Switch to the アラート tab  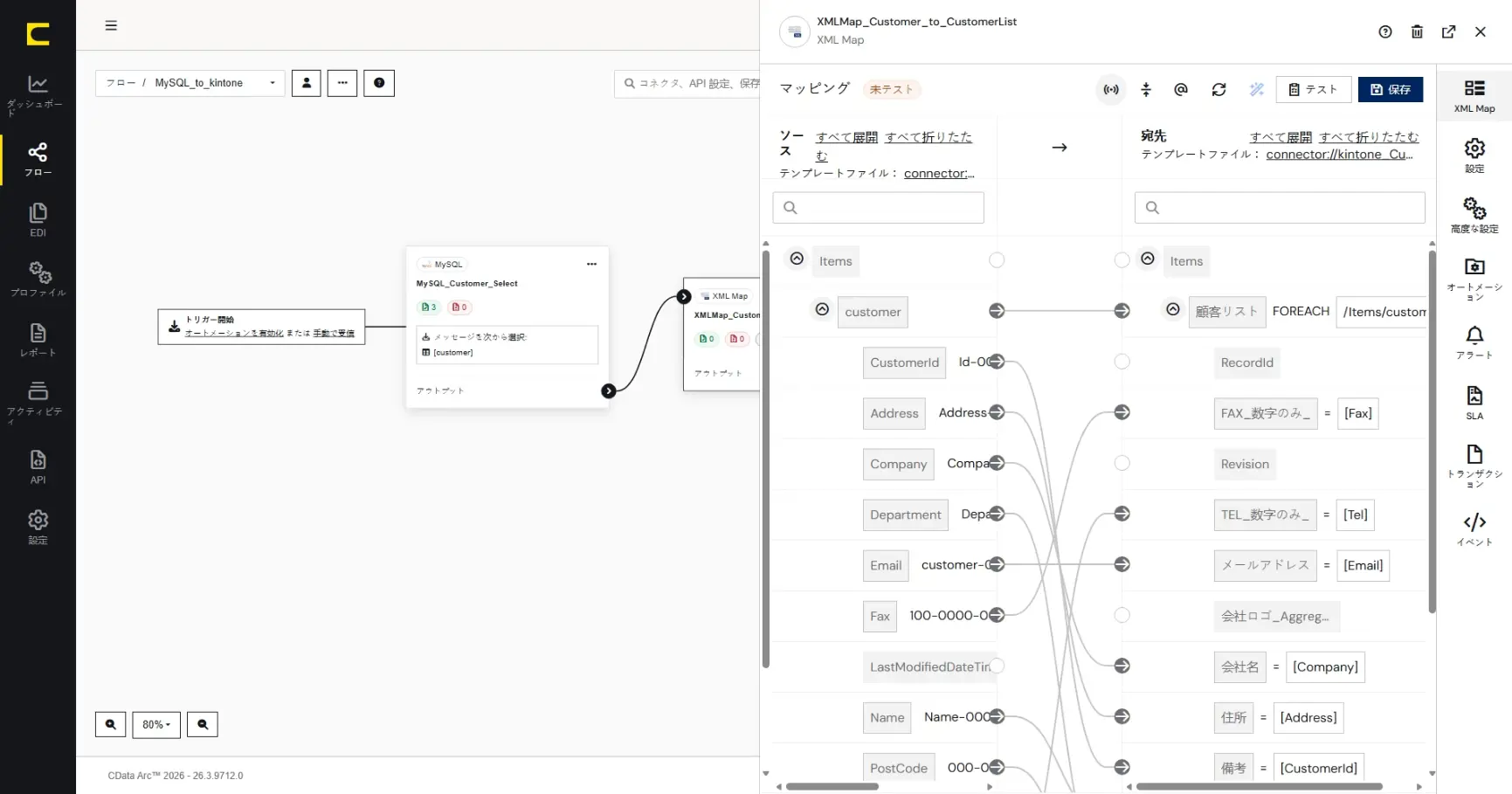coord(1474,342)
